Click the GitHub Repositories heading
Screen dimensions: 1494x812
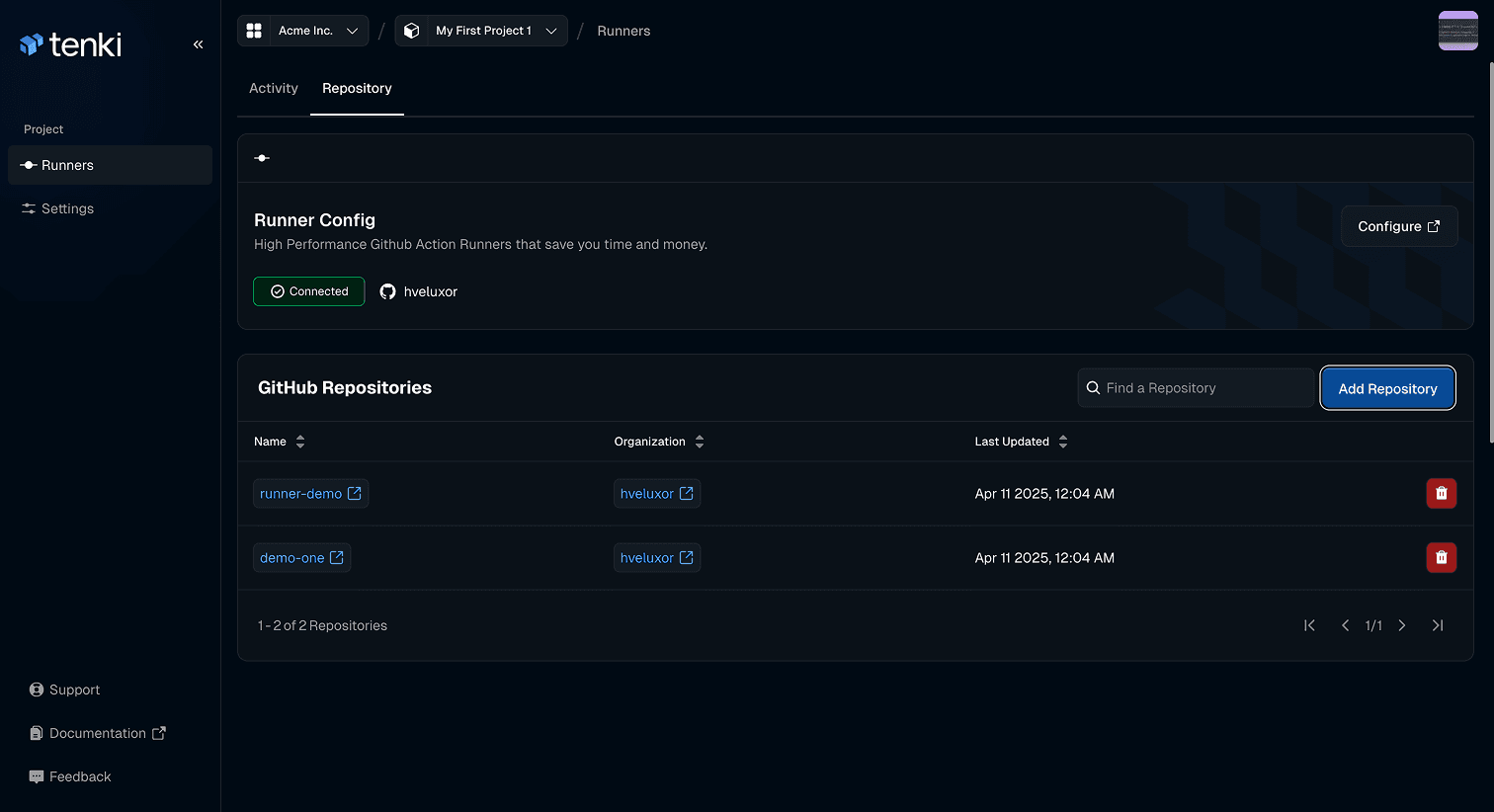pos(345,387)
